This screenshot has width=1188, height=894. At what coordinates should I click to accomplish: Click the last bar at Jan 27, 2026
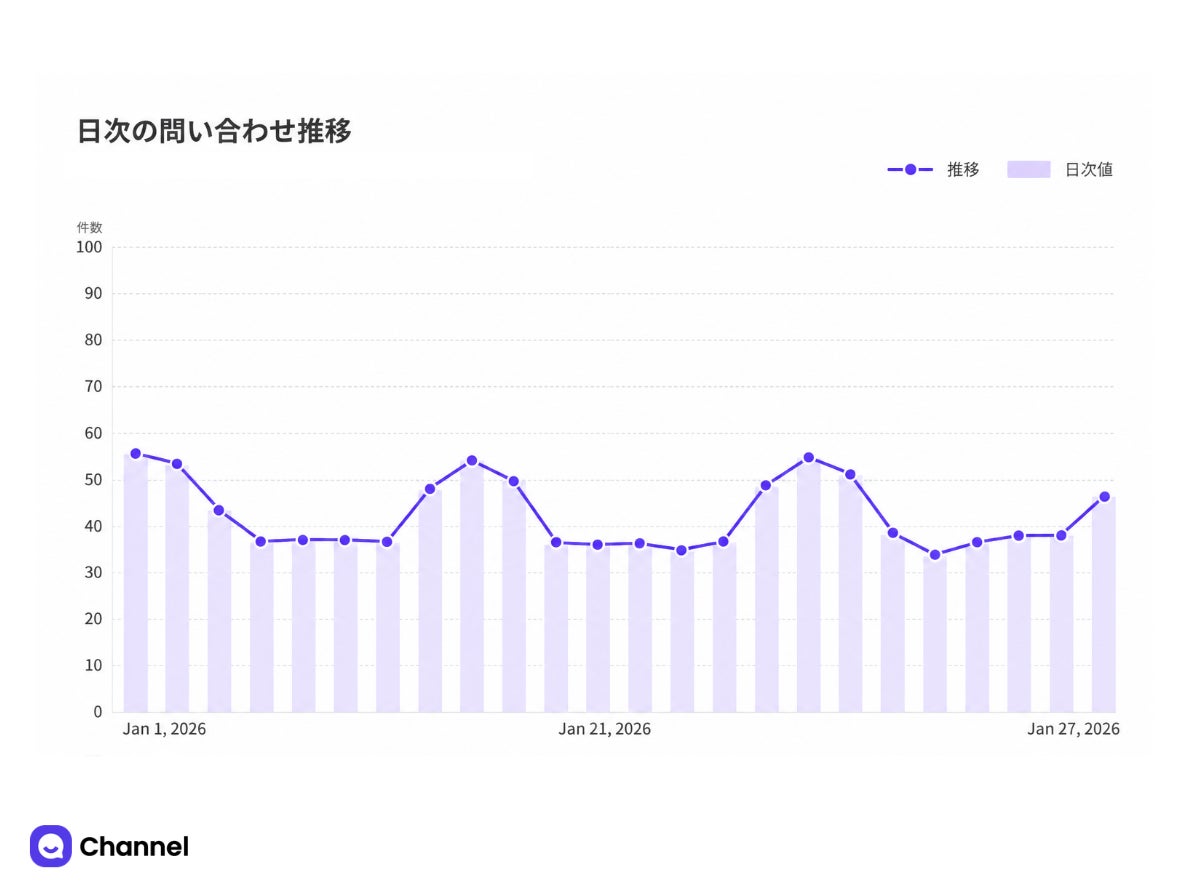click(1104, 605)
